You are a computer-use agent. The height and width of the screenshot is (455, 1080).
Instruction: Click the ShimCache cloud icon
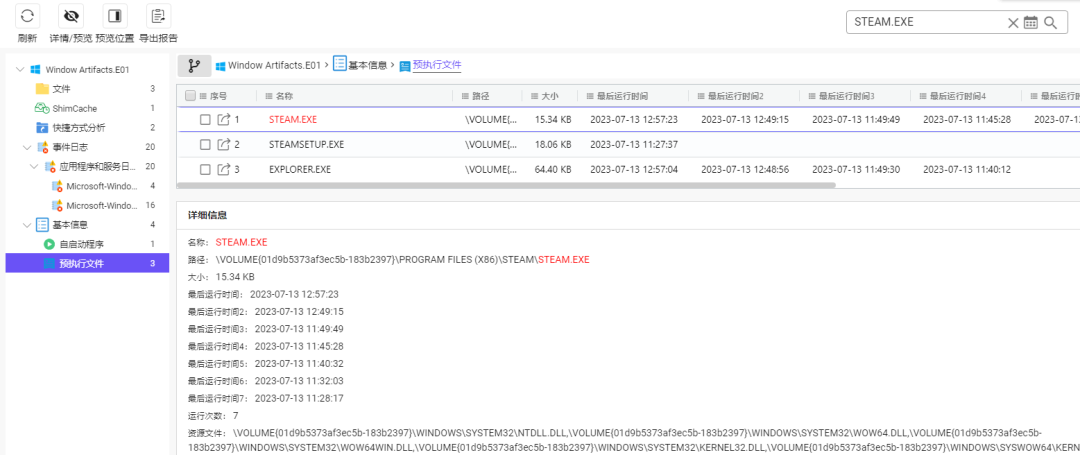[x=42, y=108]
